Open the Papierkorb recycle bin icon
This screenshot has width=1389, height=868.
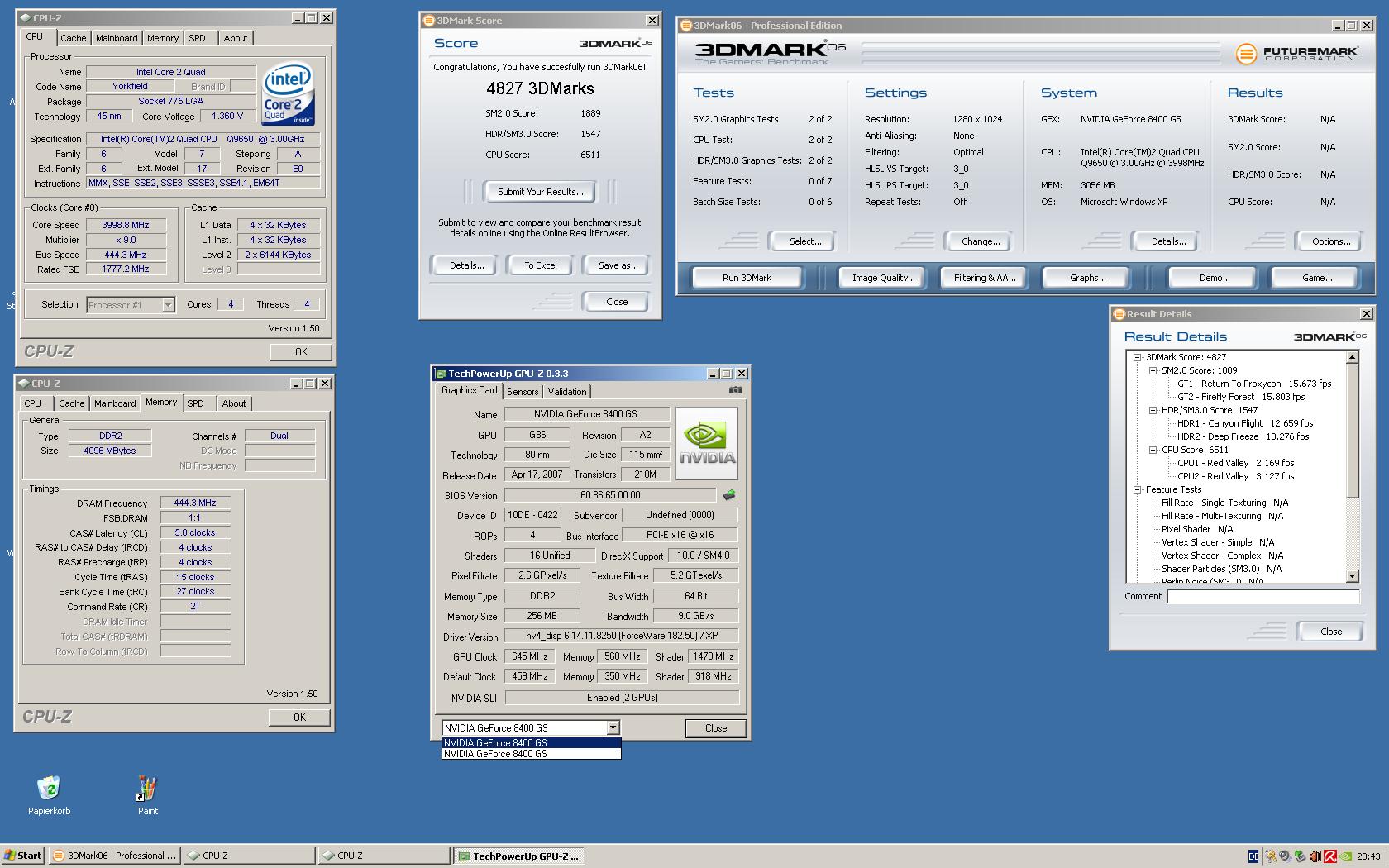tap(49, 788)
